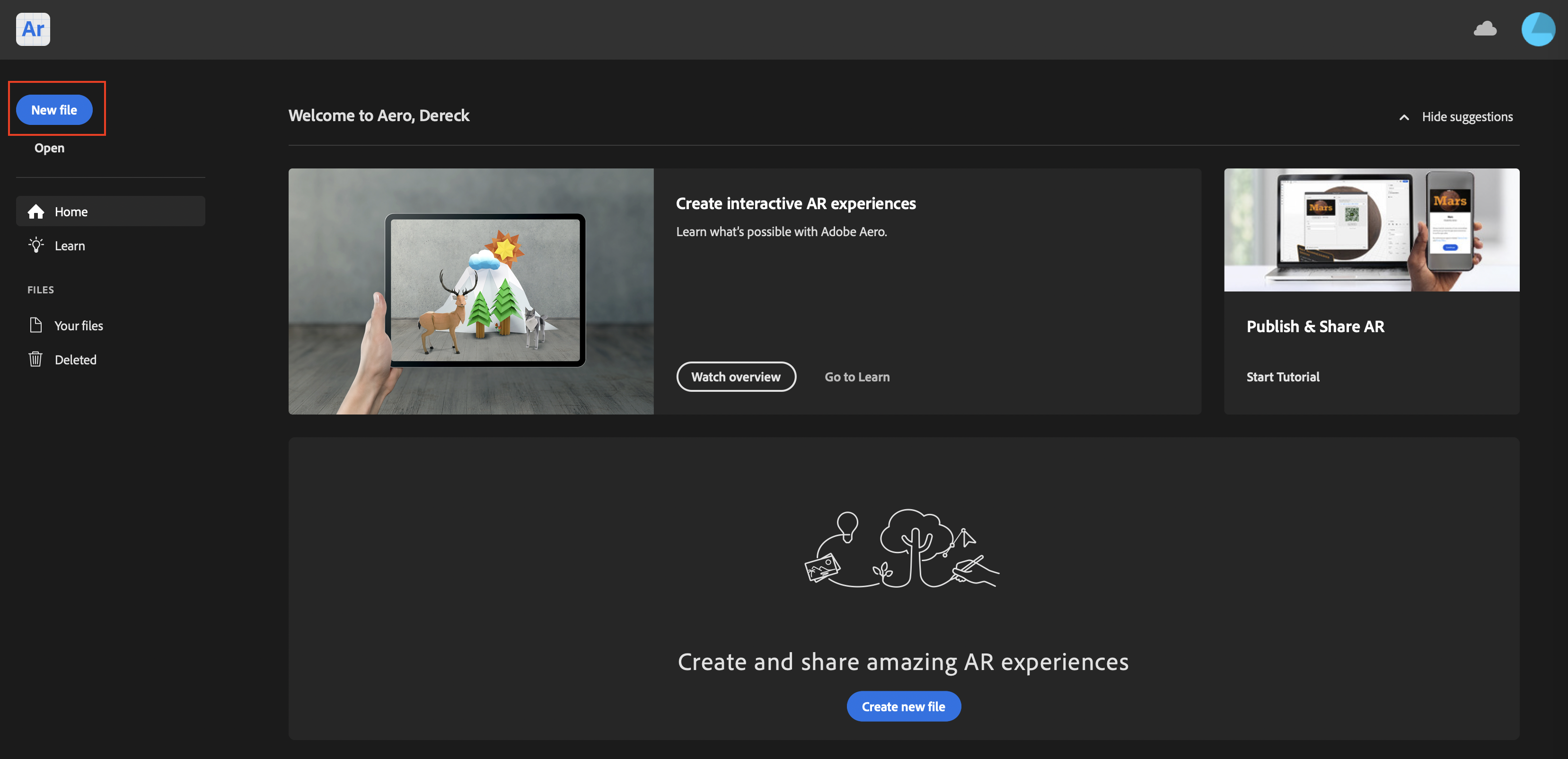Select Start Tutorial for Publish & Share
Image resolution: width=1568 pixels, height=759 pixels.
pos(1283,377)
